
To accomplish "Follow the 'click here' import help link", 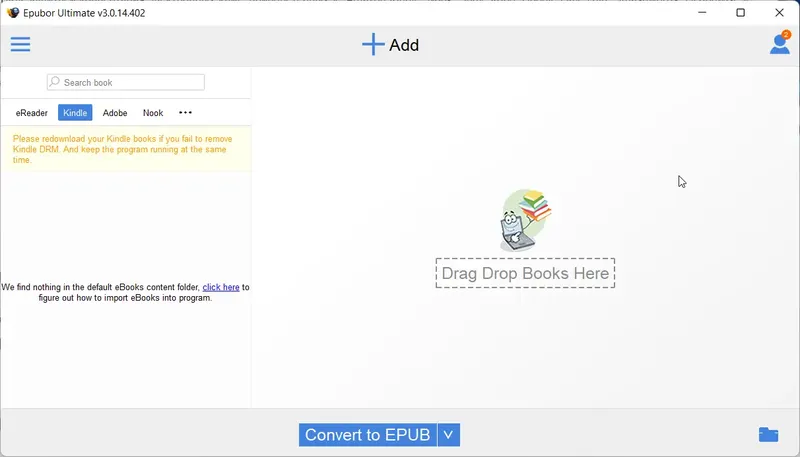I will coord(221,287).
